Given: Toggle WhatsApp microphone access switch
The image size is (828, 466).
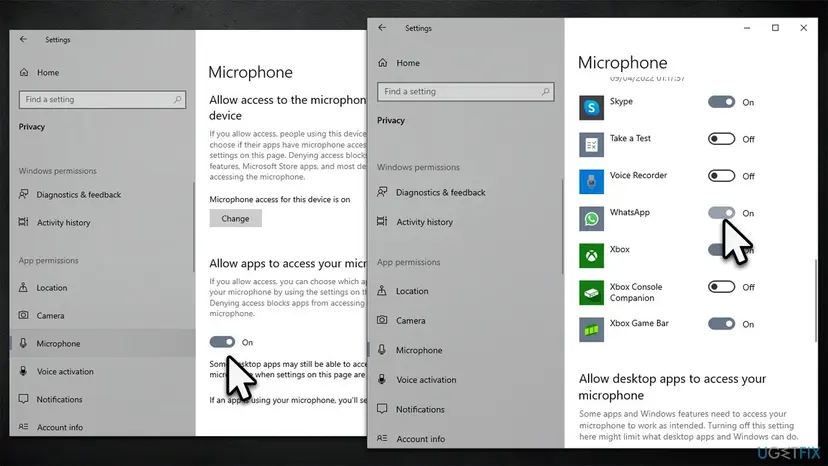Looking at the screenshot, I should [721, 213].
